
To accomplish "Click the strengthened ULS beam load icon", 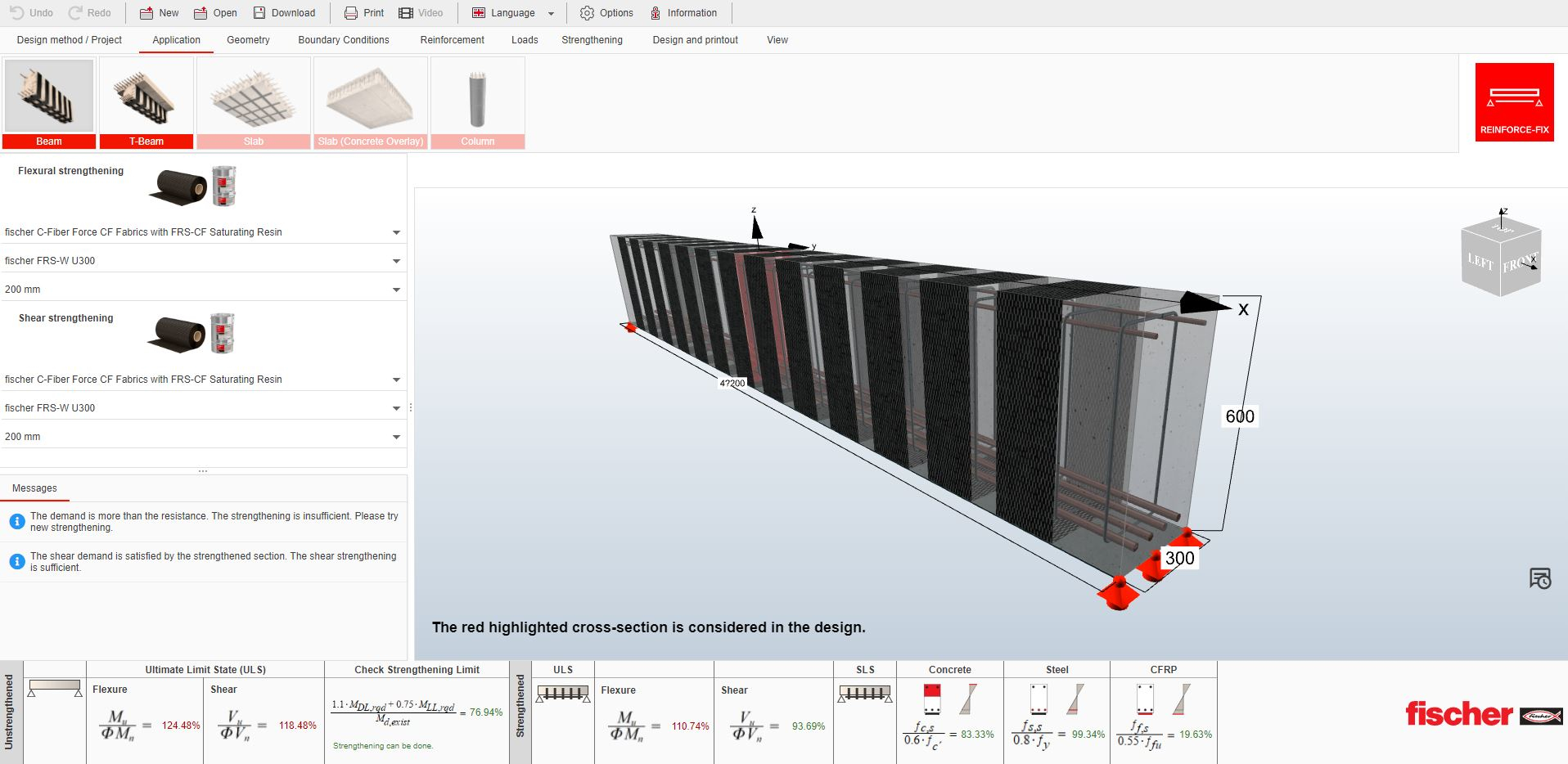I will click(x=563, y=694).
